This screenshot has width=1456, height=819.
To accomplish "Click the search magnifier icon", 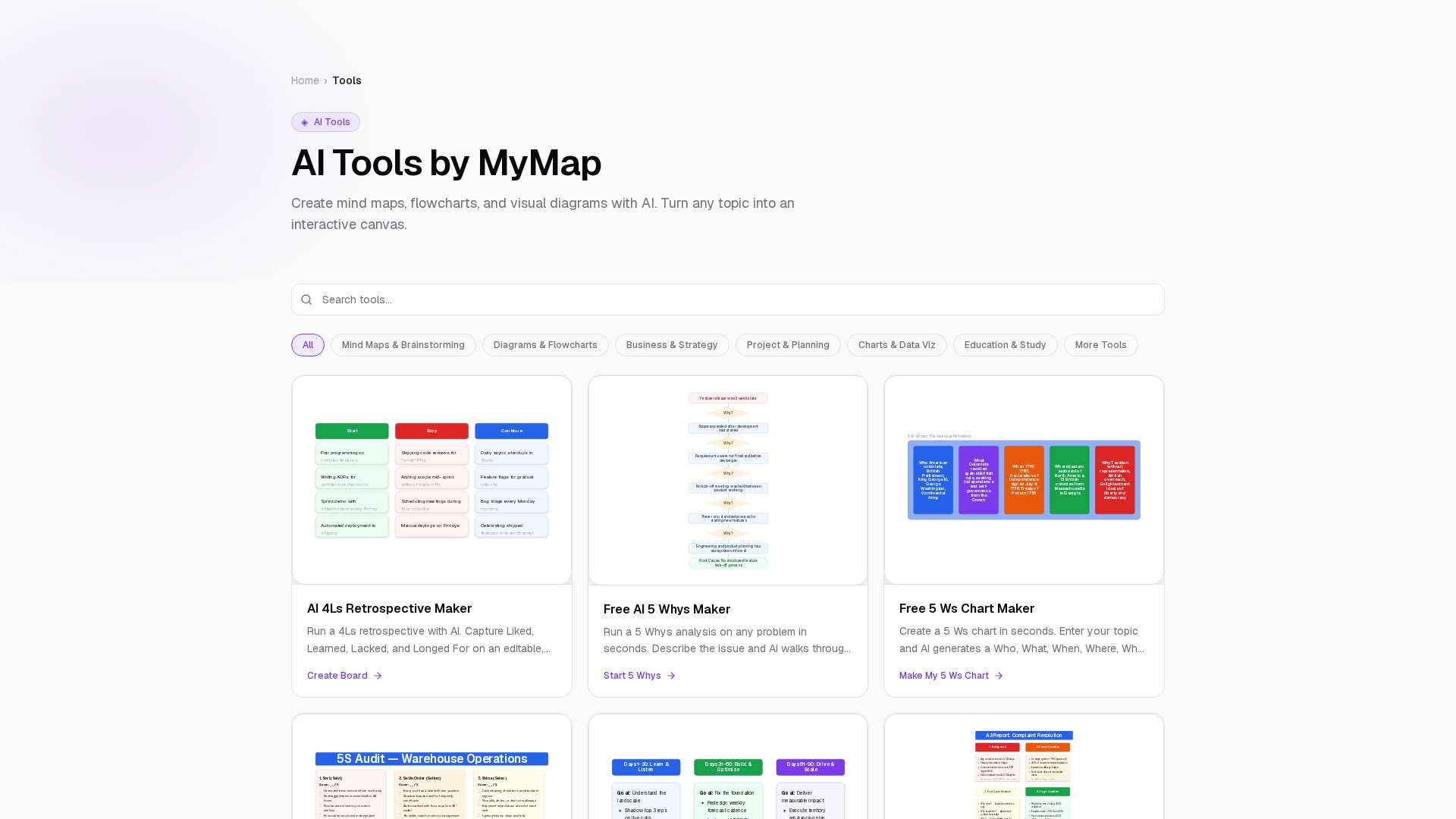I will pos(306,300).
